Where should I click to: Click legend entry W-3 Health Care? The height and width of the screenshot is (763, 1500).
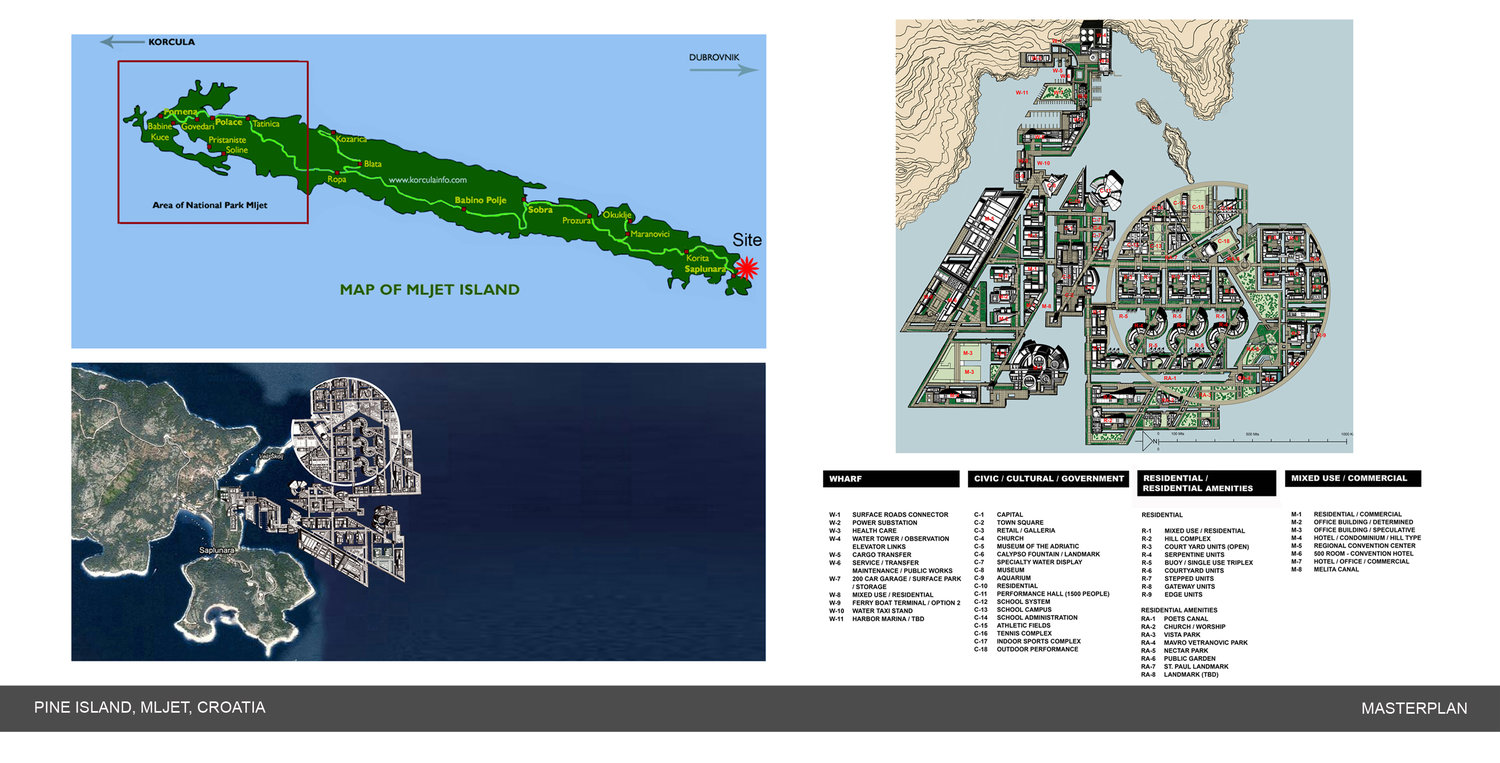coord(862,531)
